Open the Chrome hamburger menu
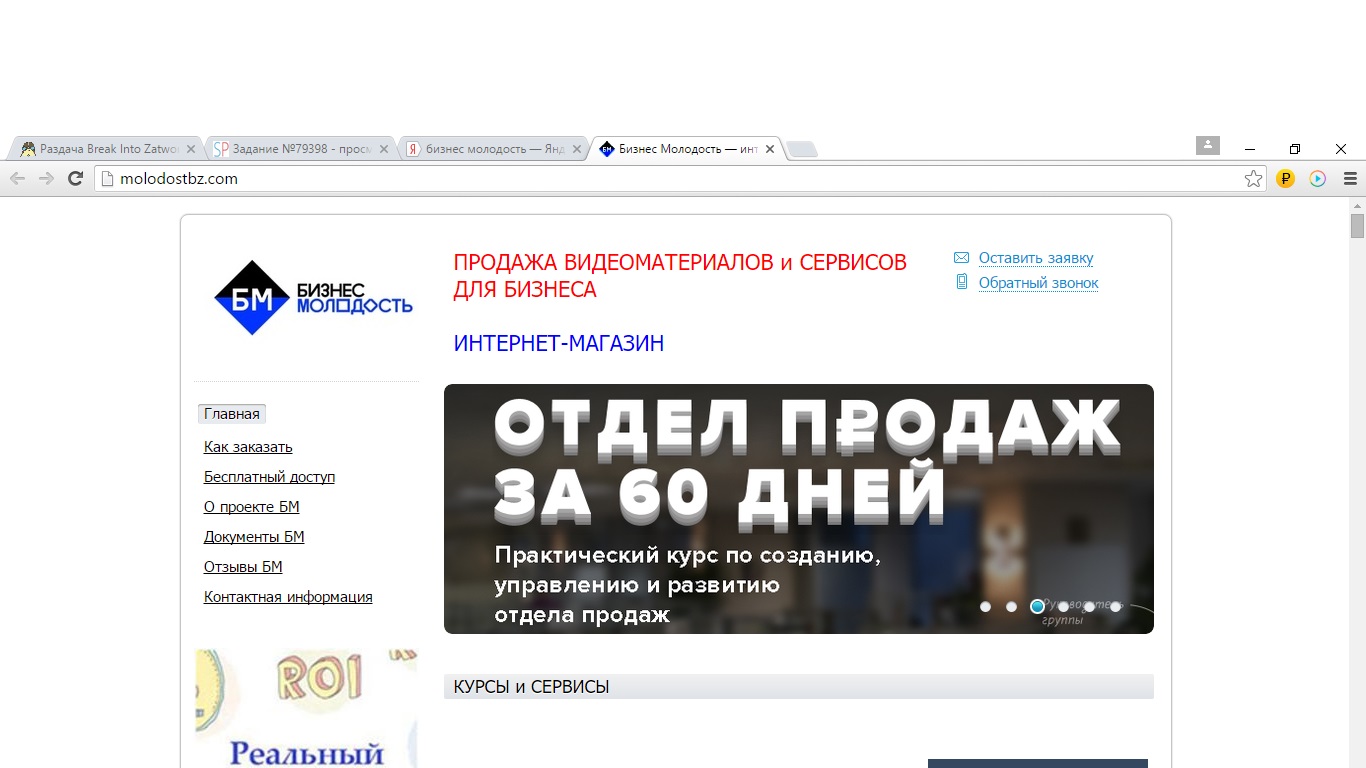The width and height of the screenshot is (1366, 768). click(1350, 179)
